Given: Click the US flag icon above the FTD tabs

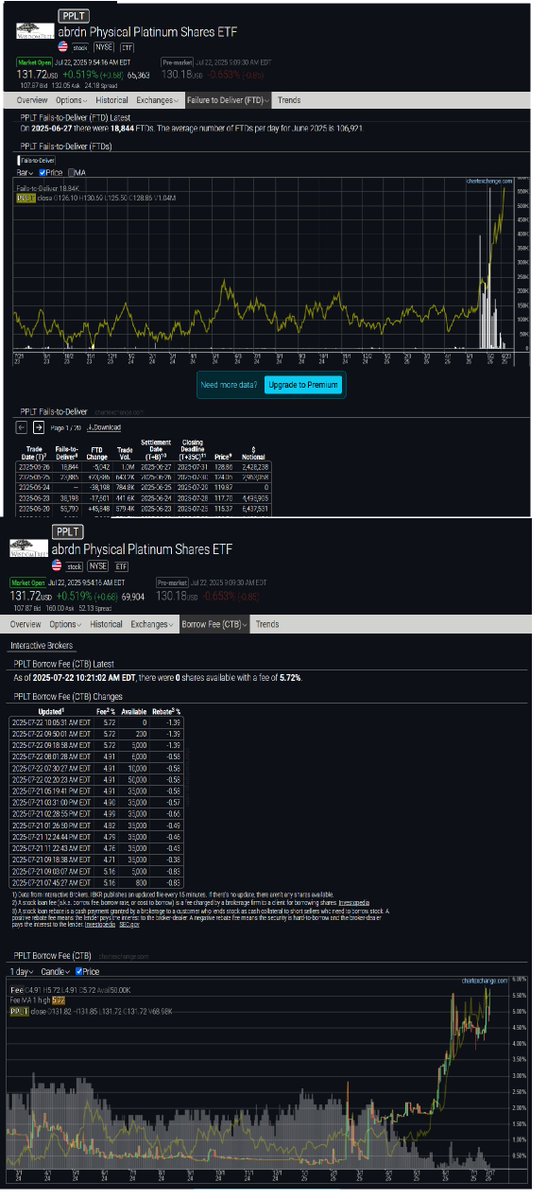Looking at the screenshot, I should (63, 47).
